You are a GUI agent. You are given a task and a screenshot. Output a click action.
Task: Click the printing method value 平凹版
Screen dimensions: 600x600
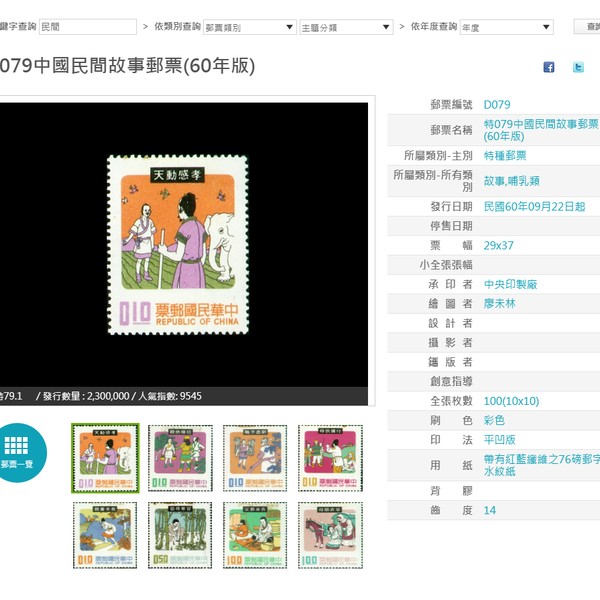(499, 440)
